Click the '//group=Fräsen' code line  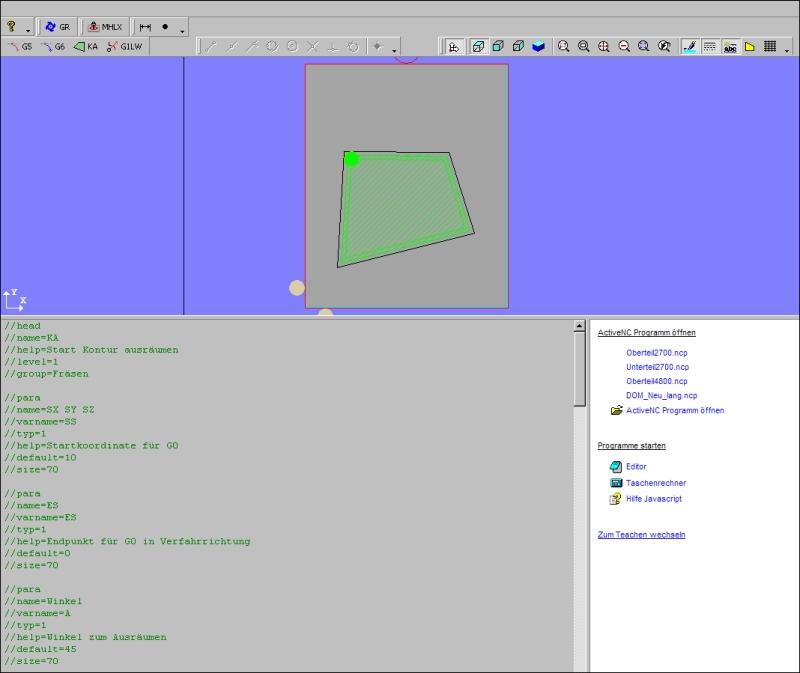tap(46, 373)
